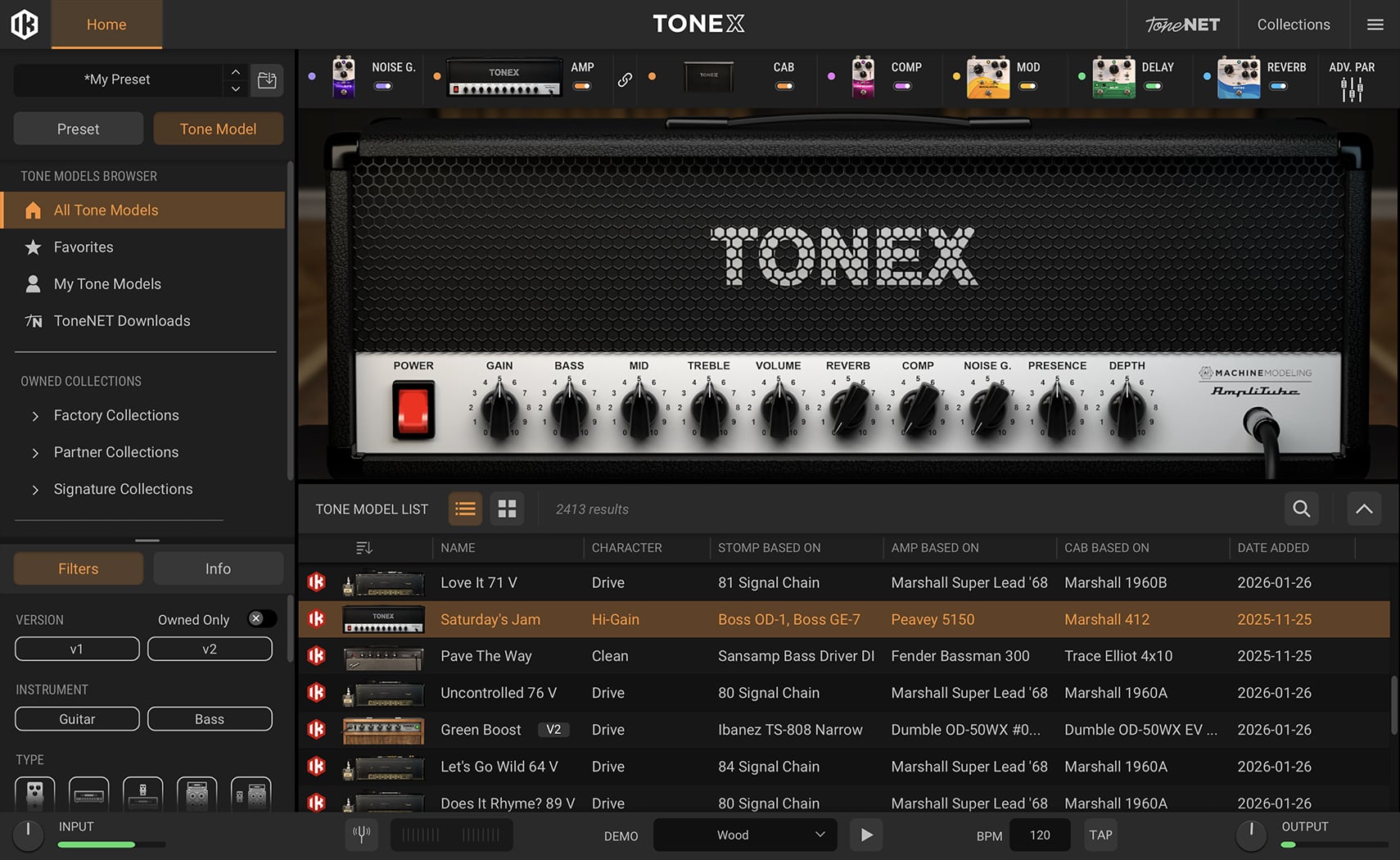Click the amp-cab link chain icon
Screen dimensions: 1400x860
pos(625,79)
